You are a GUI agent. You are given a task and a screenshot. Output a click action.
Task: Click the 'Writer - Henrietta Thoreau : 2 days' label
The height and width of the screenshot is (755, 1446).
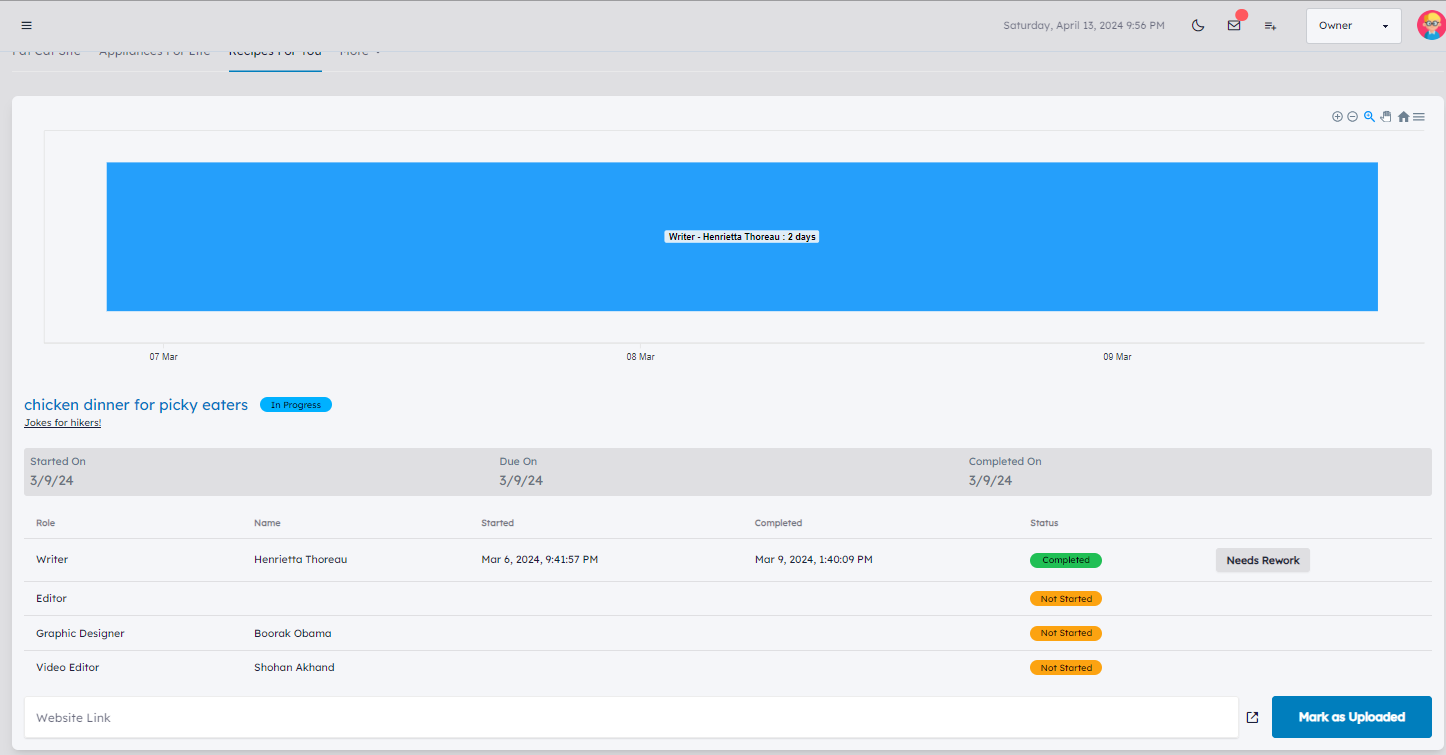(742, 237)
